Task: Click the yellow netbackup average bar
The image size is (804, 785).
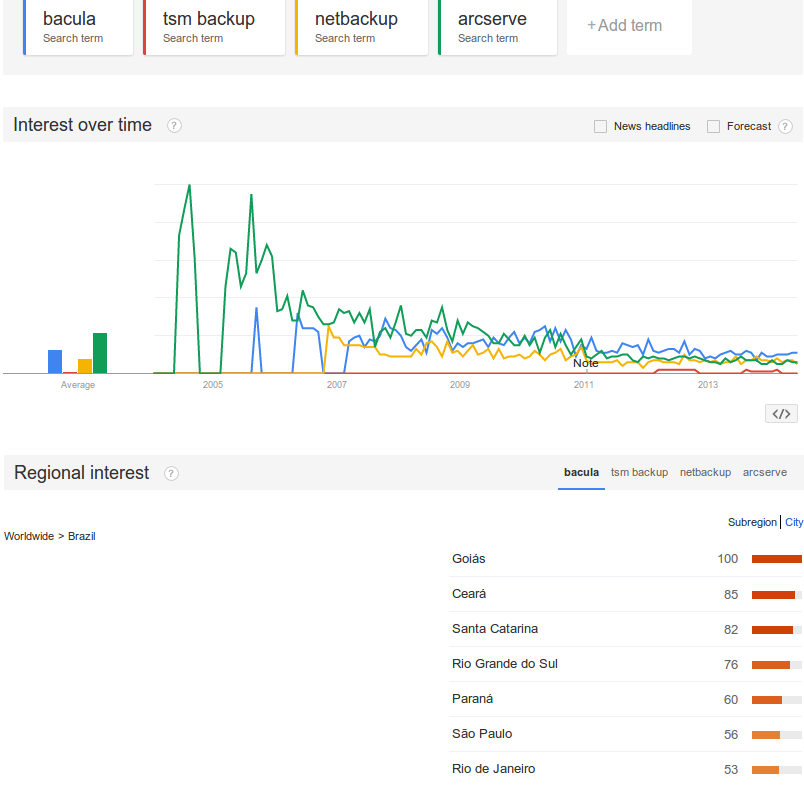Action: [x=85, y=366]
